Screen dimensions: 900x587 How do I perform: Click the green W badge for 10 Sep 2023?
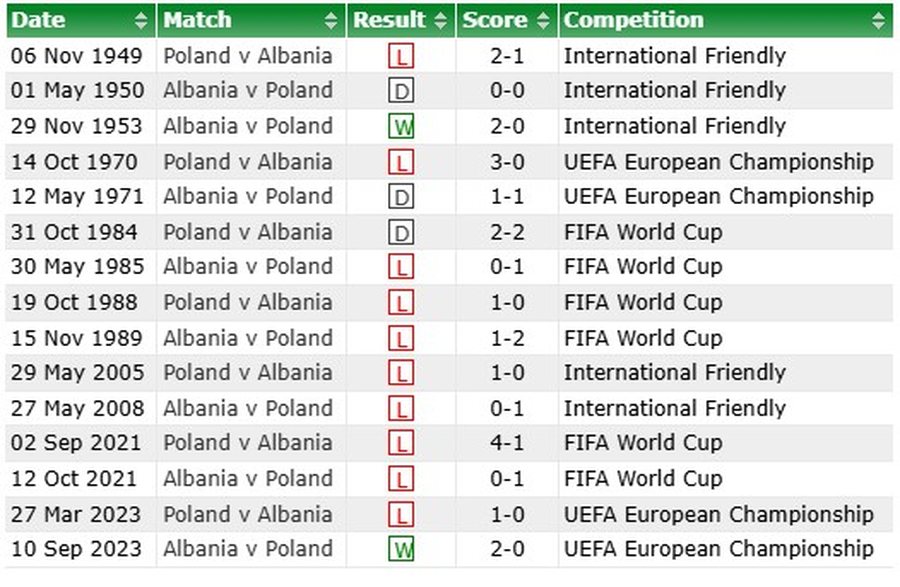click(x=401, y=550)
